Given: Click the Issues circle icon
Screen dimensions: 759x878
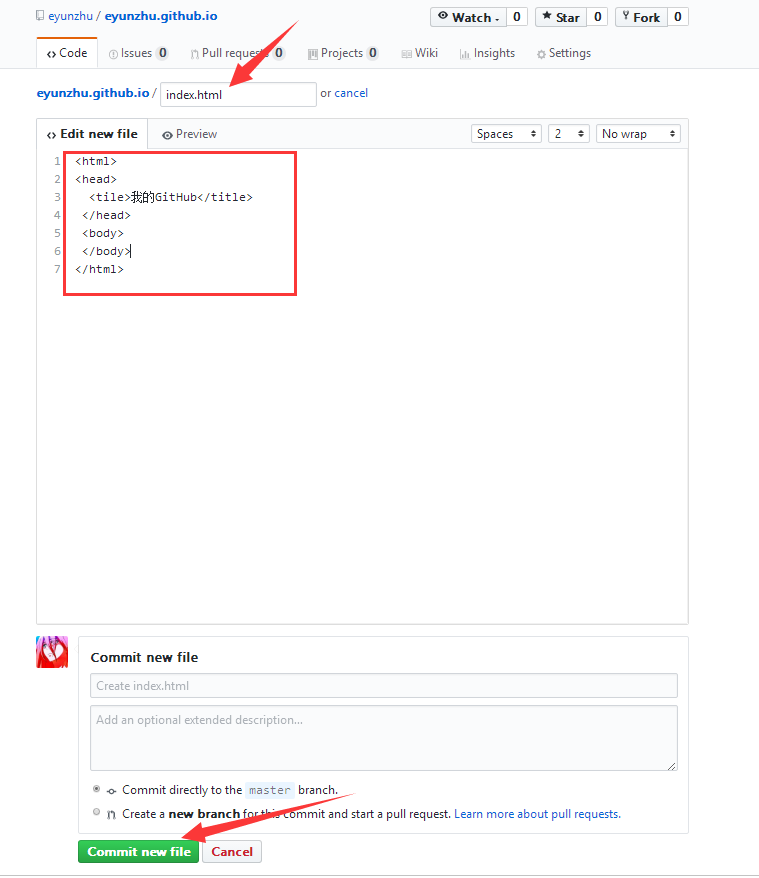Looking at the screenshot, I should 113,54.
